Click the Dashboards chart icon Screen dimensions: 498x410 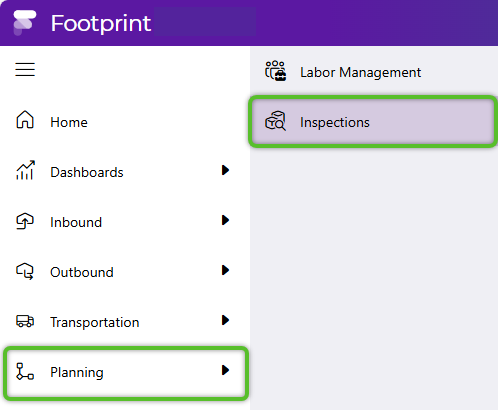click(25, 170)
